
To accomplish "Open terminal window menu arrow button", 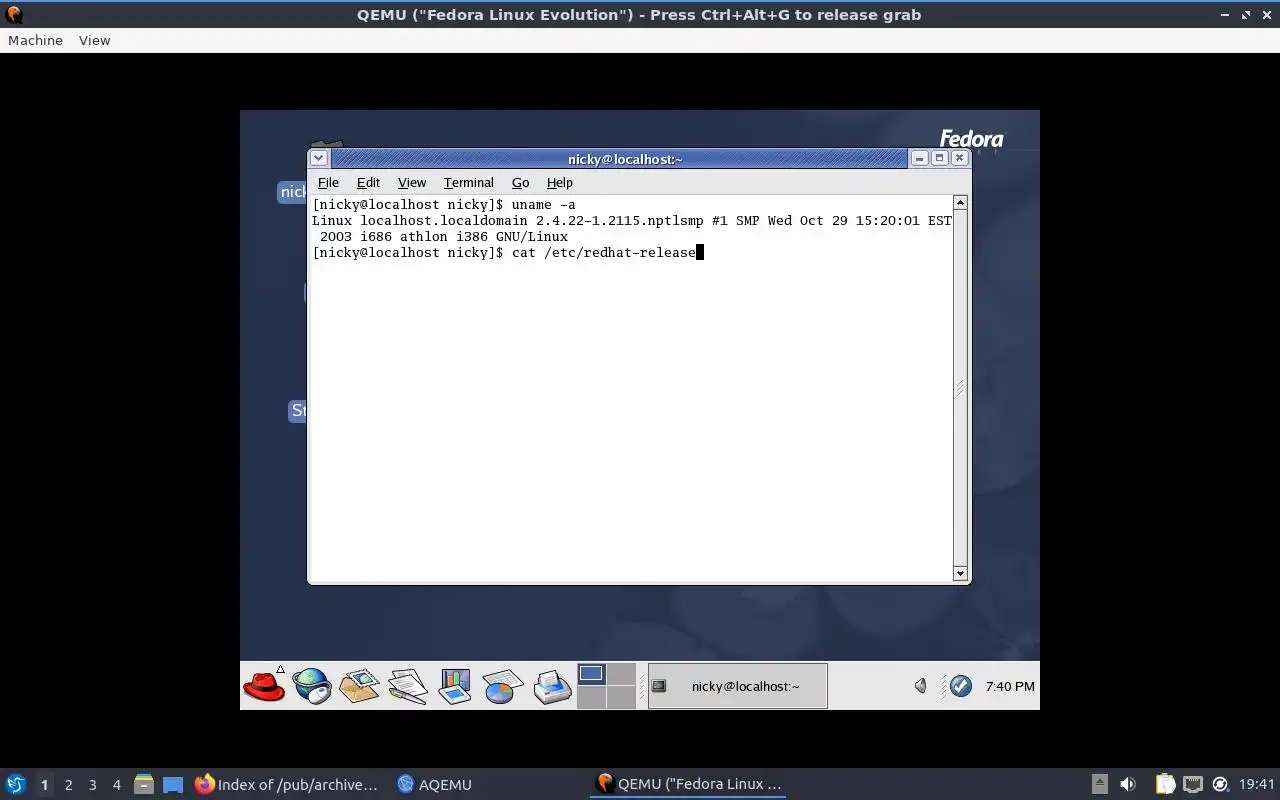I will 318,158.
